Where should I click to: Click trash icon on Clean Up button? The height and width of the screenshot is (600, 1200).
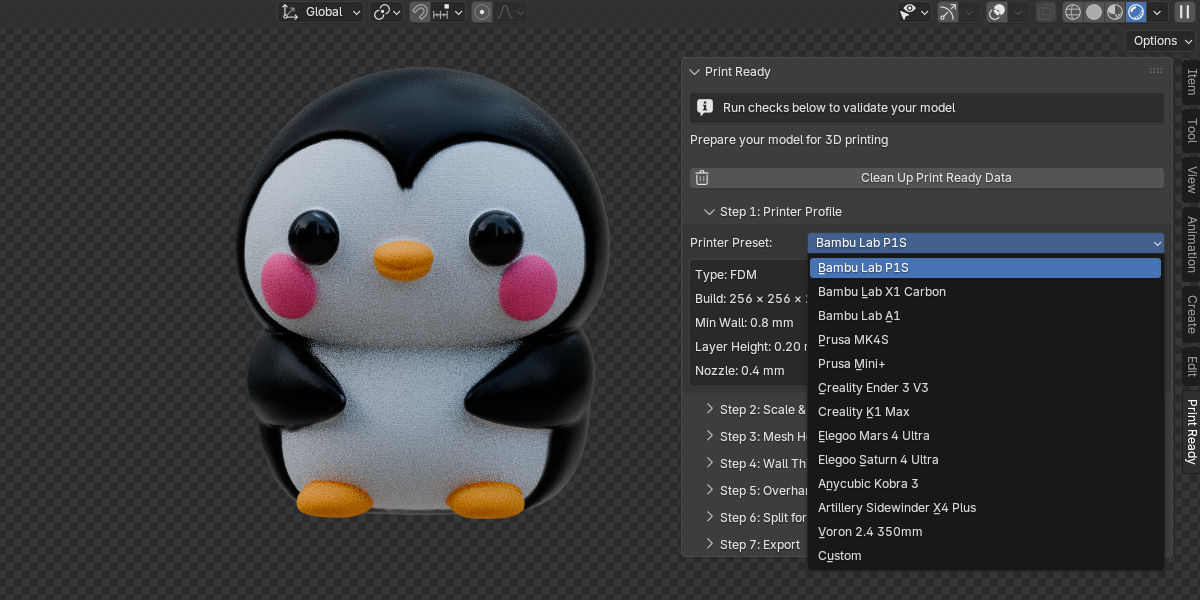tap(702, 178)
